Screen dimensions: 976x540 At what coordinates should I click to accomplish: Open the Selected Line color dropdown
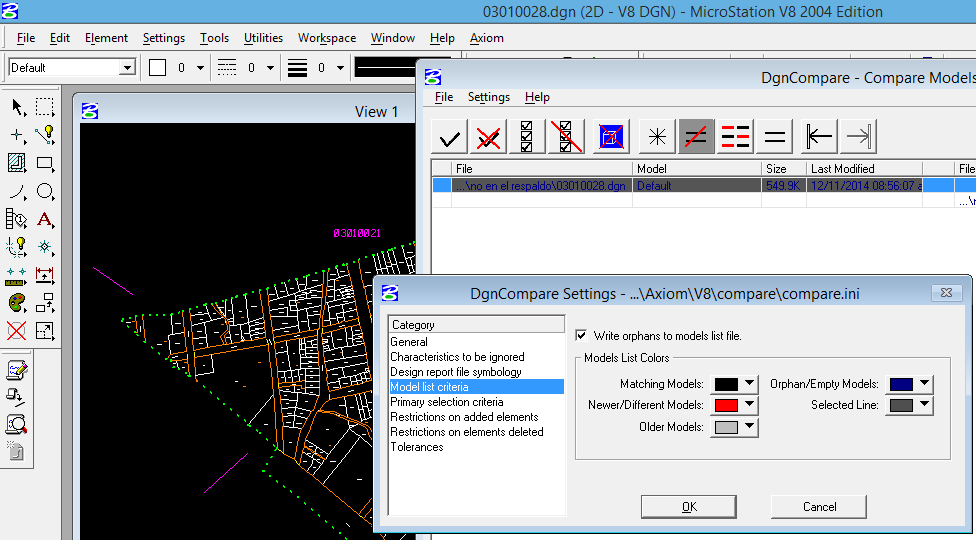point(924,405)
